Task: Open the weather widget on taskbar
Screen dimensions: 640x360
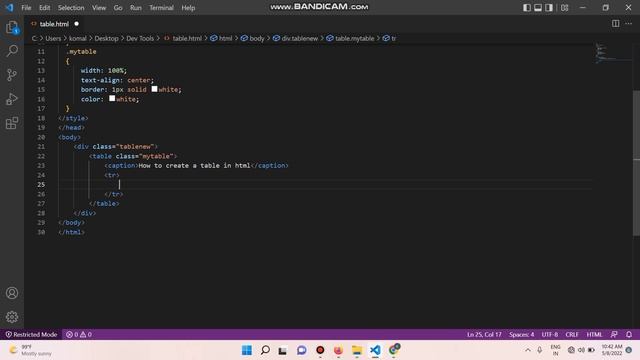Action: (x=31, y=350)
